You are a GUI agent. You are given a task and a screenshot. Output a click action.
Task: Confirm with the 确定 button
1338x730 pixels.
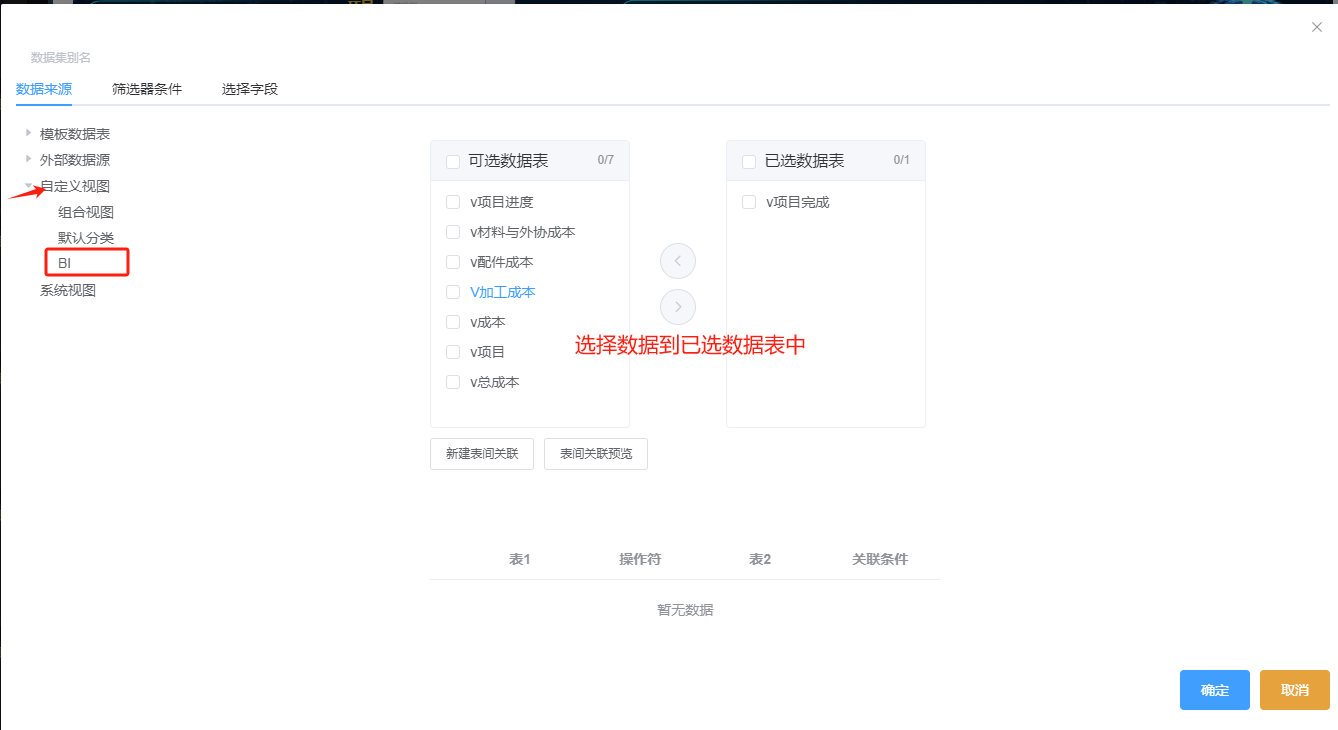[1214, 690]
